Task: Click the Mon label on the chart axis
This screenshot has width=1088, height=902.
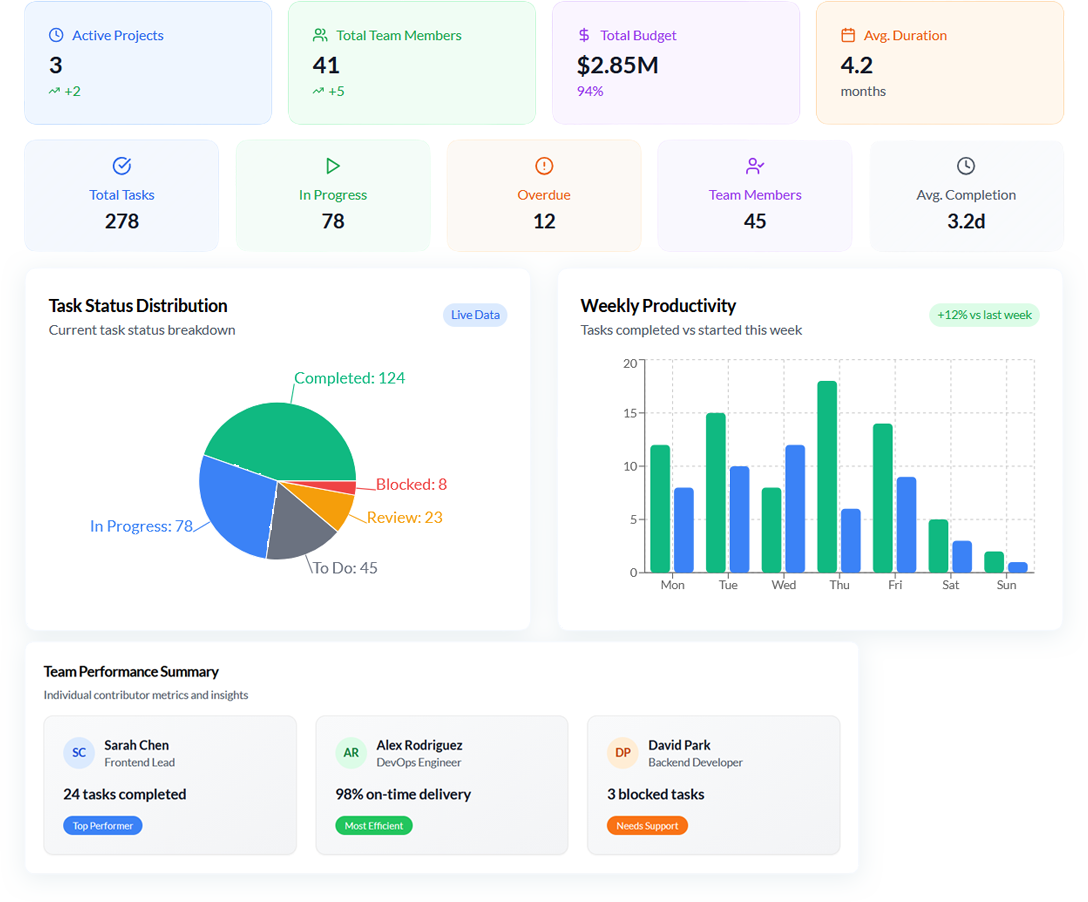Action: tap(672, 585)
